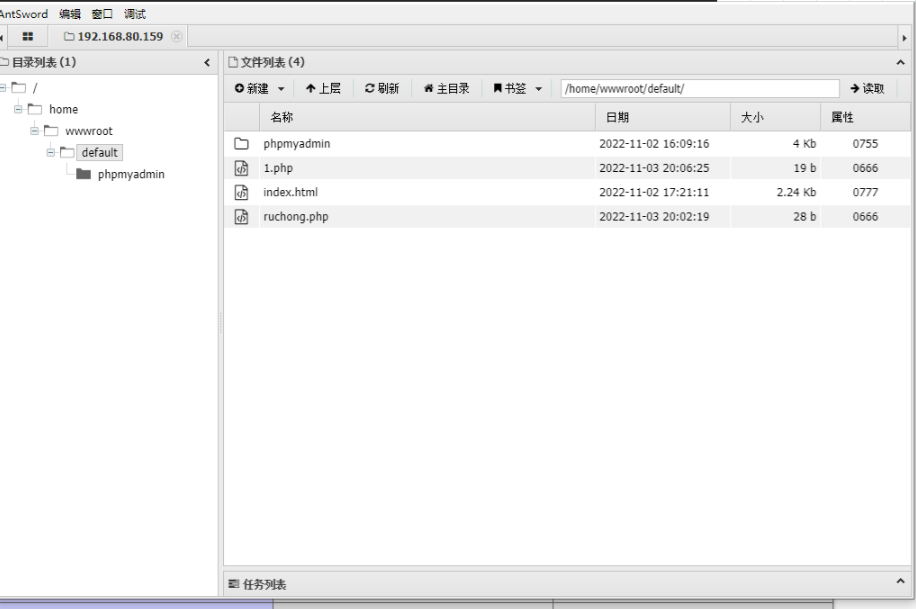Viewport: 916px width, 609px height.
Task: Collapse the default tree node
Action: [51, 153]
